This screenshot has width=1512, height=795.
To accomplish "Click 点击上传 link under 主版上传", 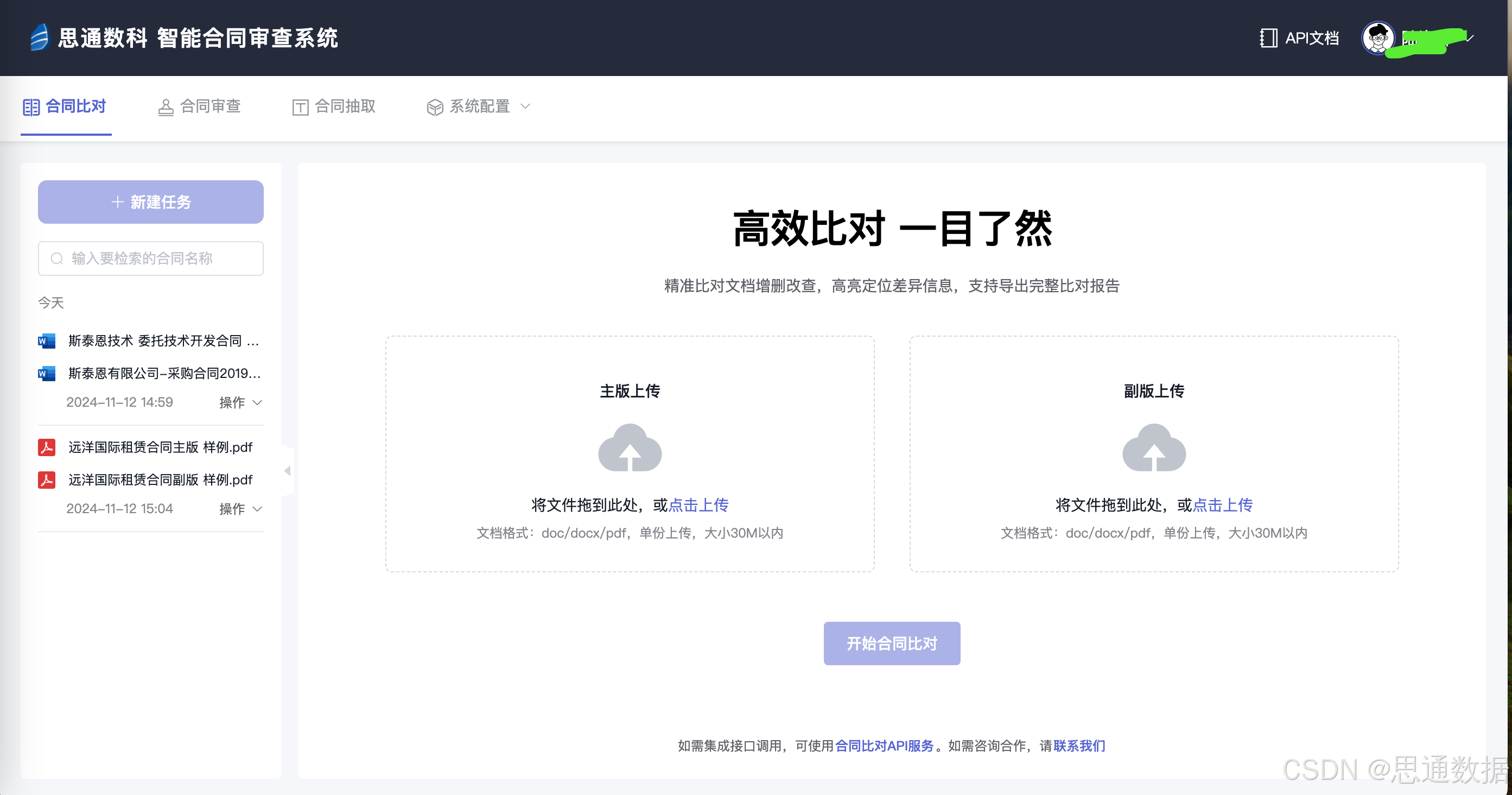I will point(698,505).
